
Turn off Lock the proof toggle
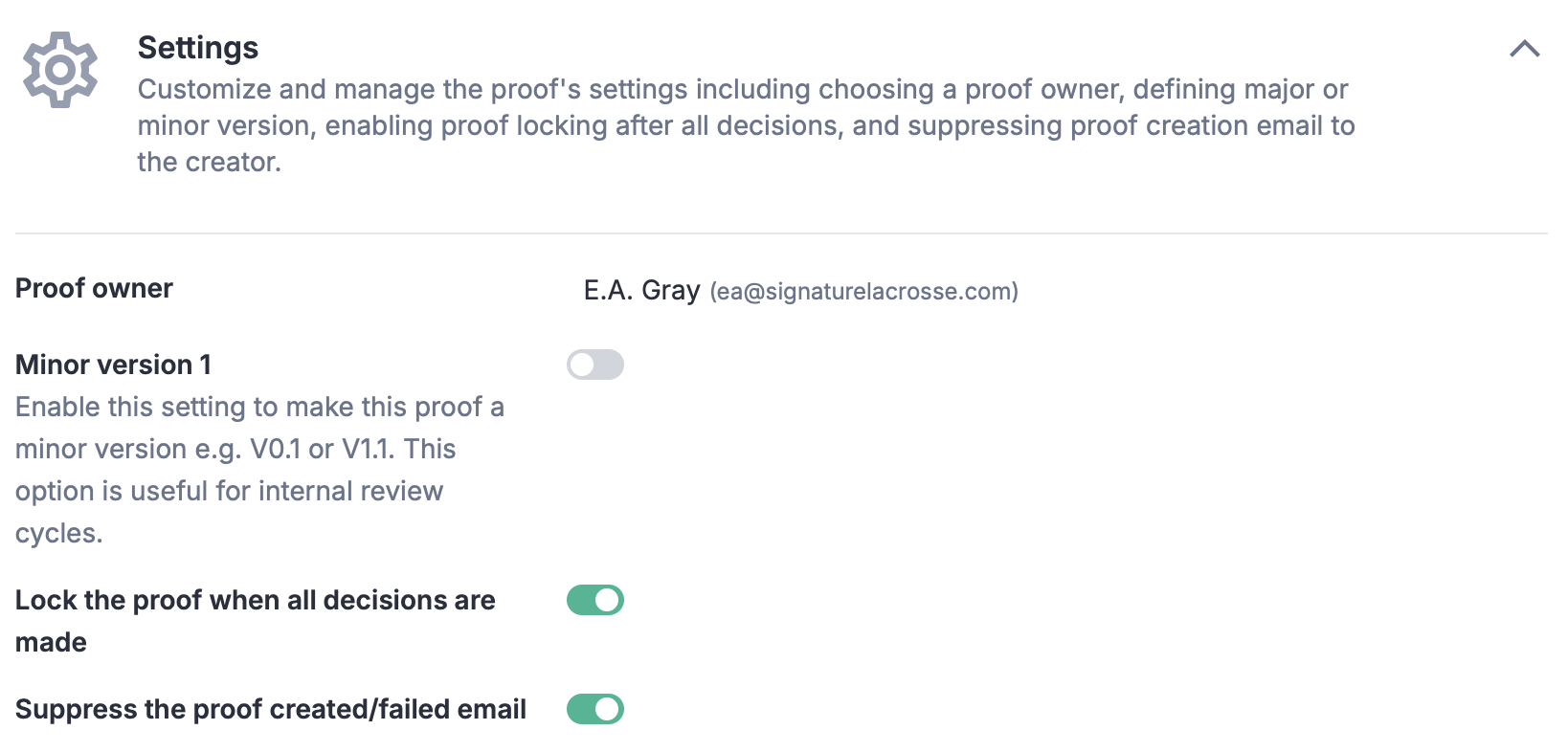click(x=595, y=600)
